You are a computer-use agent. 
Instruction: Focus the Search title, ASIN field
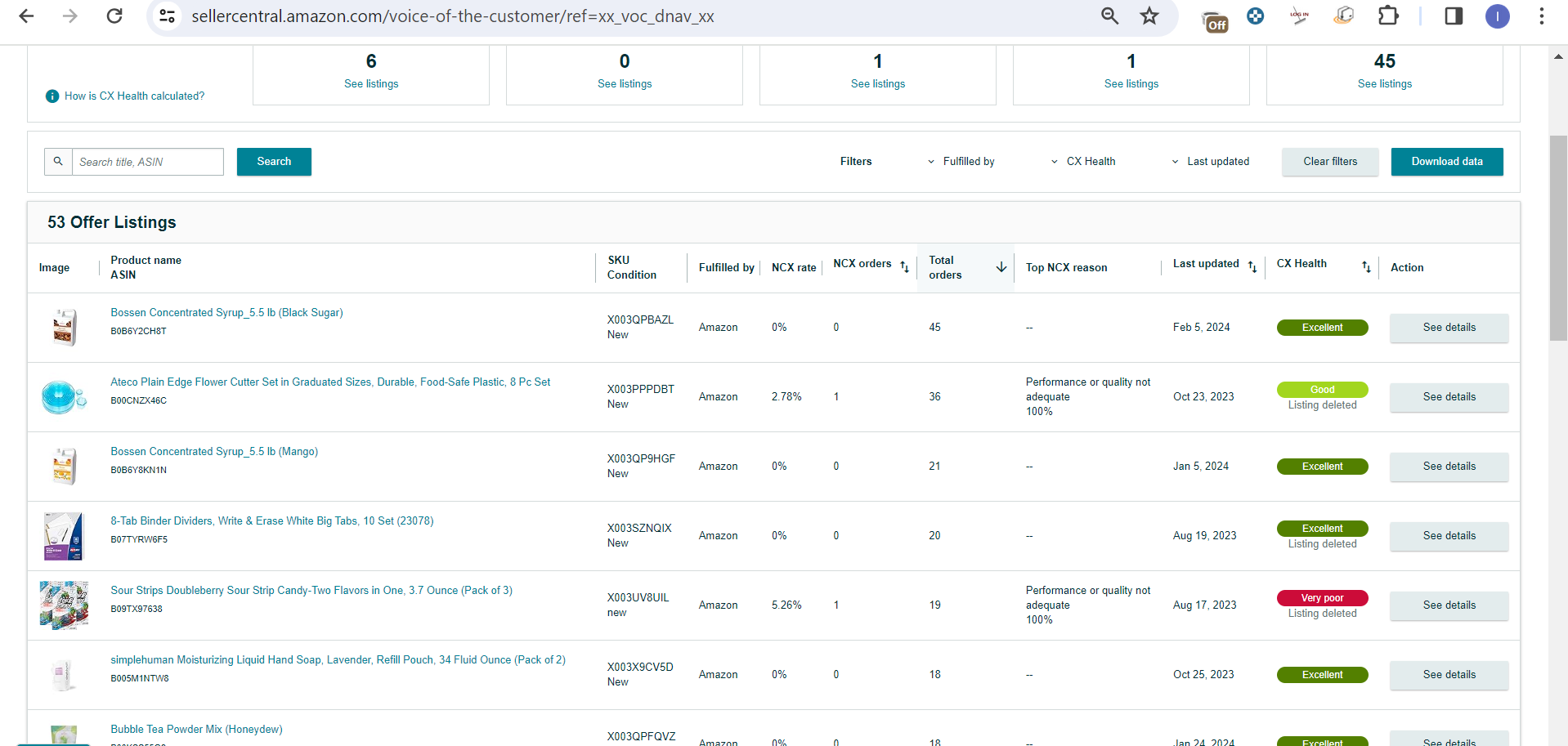point(148,162)
